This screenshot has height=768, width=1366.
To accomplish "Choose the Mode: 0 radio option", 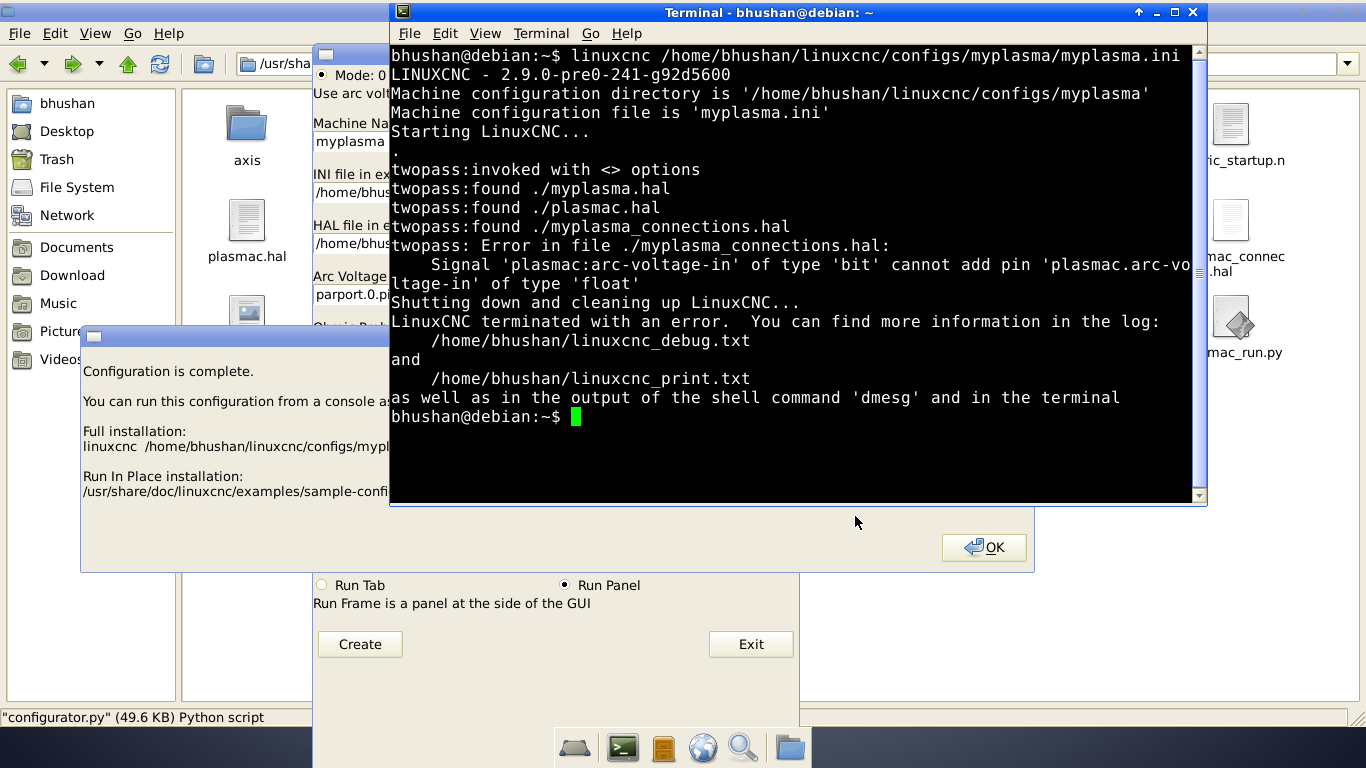I will tap(322, 75).
